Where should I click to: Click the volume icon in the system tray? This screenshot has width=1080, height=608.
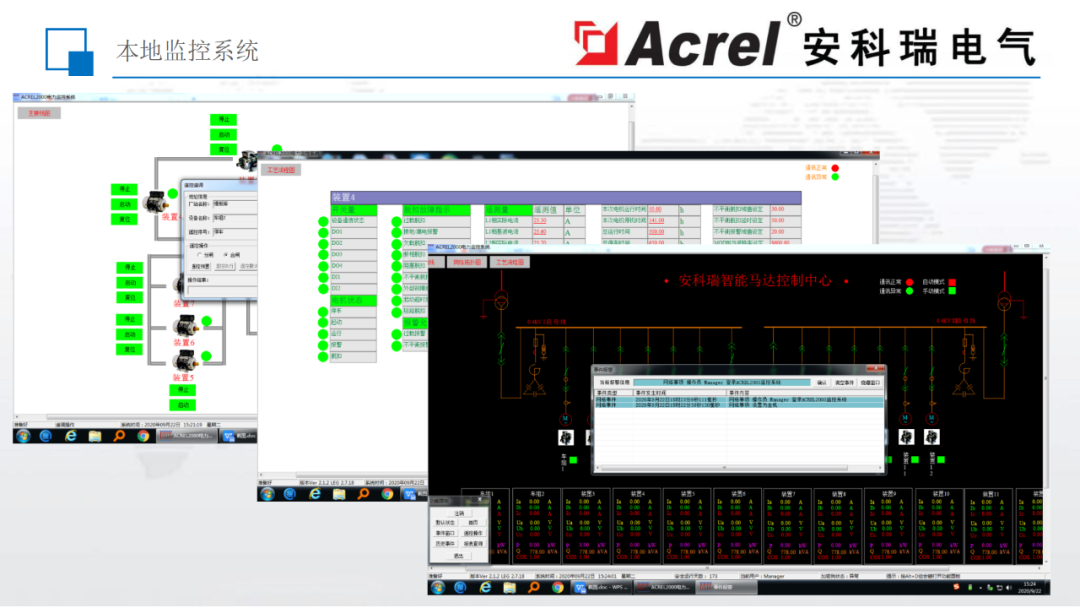coord(1009,587)
